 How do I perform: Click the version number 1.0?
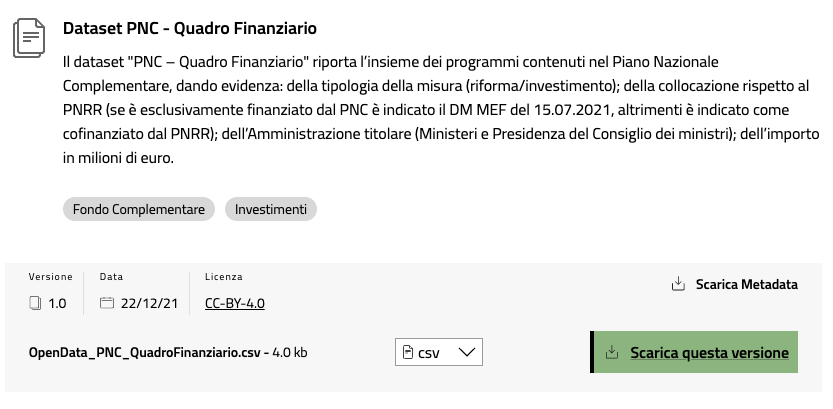pos(57,303)
